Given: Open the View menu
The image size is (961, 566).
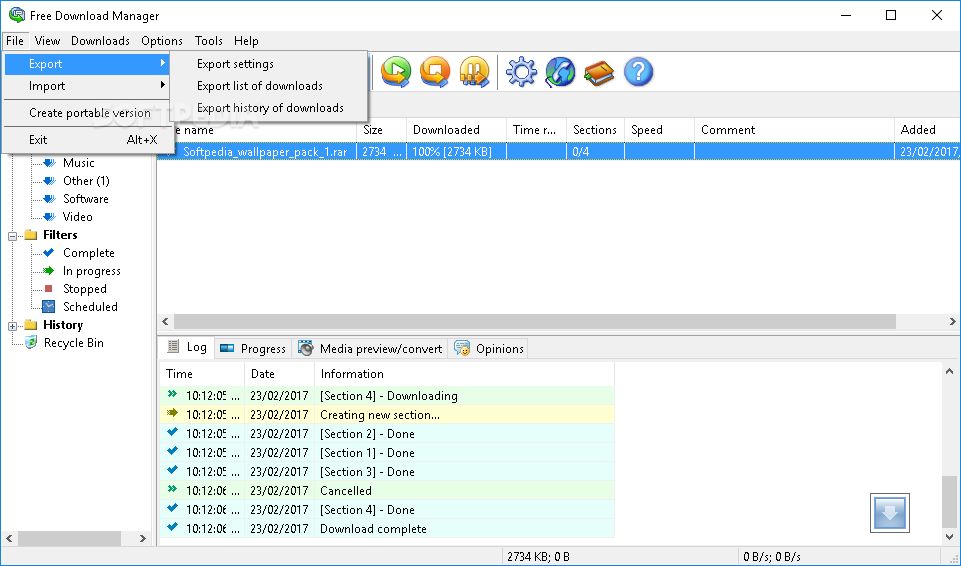Looking at the screenshot, I should (x=47, y=40).
